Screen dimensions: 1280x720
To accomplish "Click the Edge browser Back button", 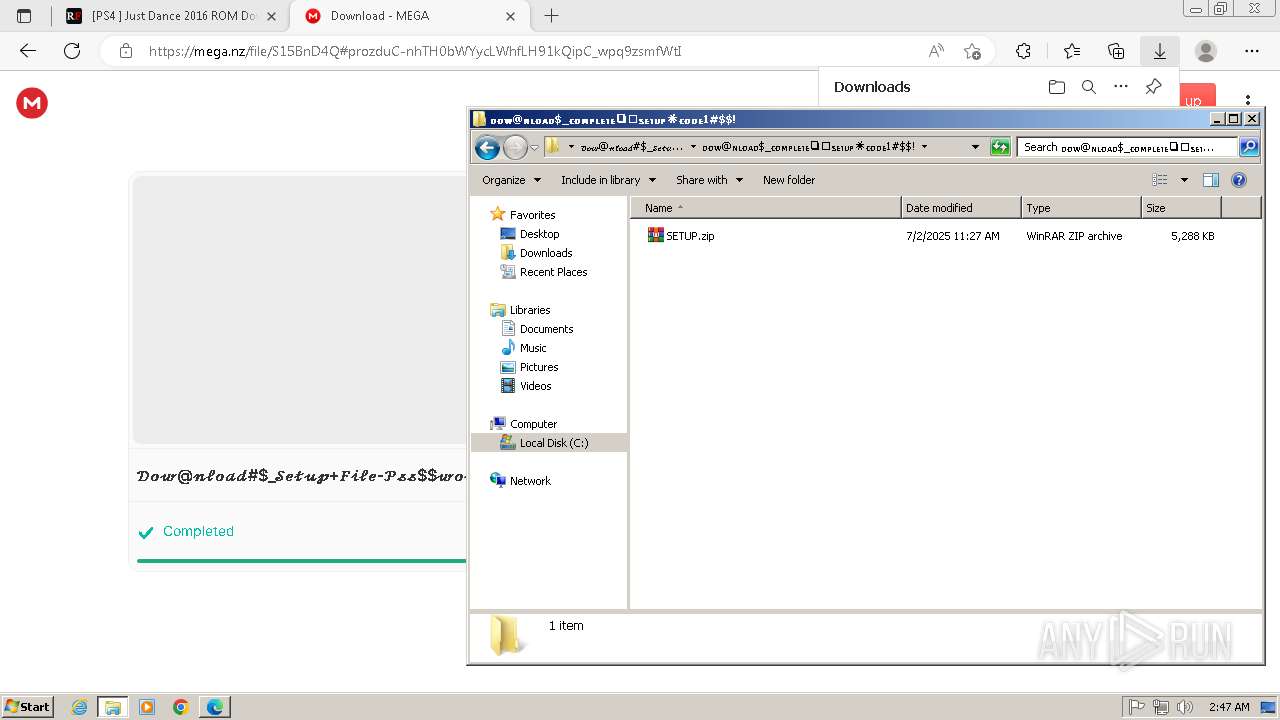I will click(x=28, y=51).
